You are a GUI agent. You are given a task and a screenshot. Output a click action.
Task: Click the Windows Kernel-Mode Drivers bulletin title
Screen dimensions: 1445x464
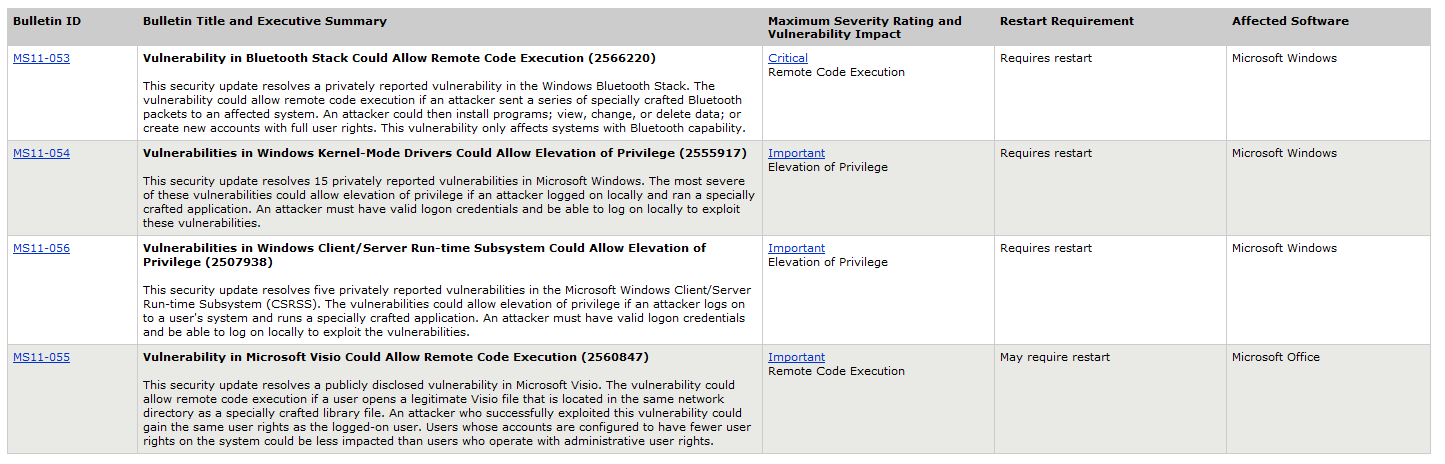click(x=445, y=153)
